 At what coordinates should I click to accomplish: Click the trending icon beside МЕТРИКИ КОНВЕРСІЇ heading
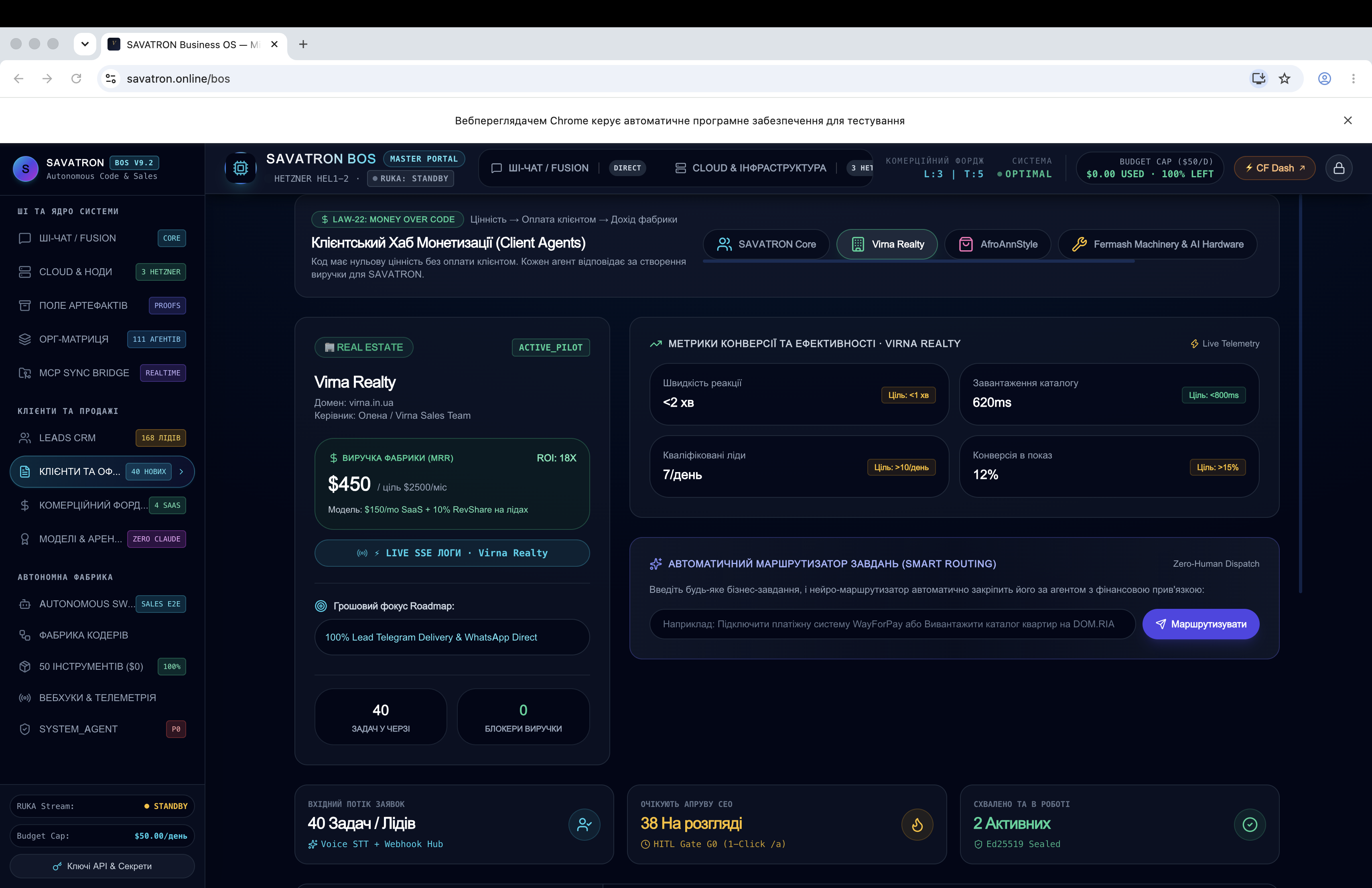656,344
